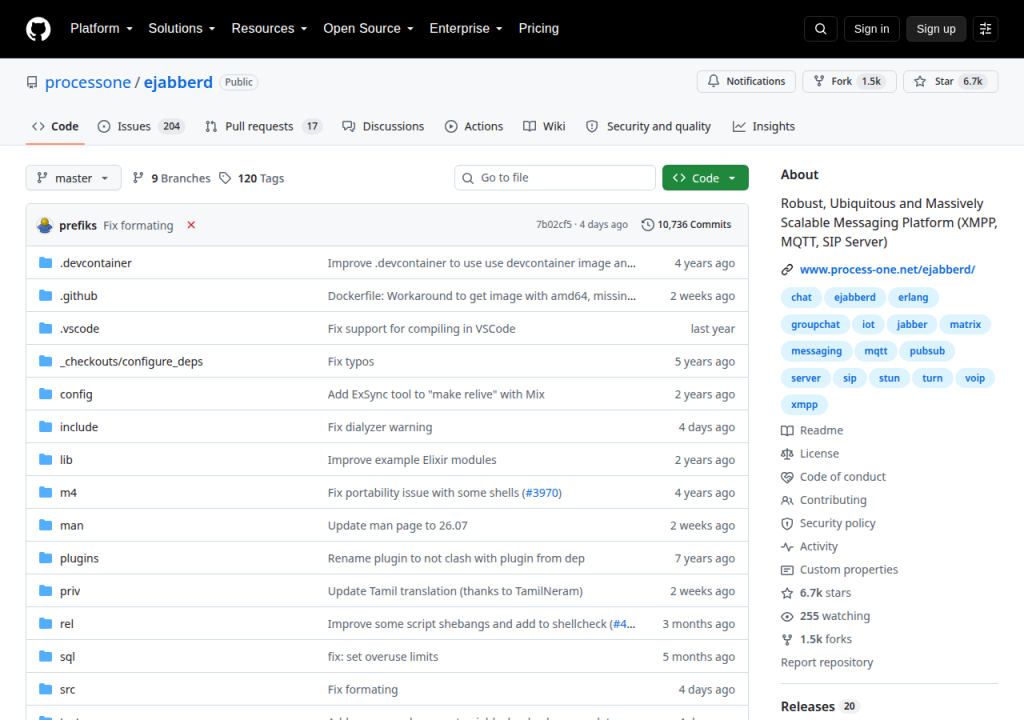The image size is (1024, 720).
Task: Open the Discussions tab
Action: [383, 126]
